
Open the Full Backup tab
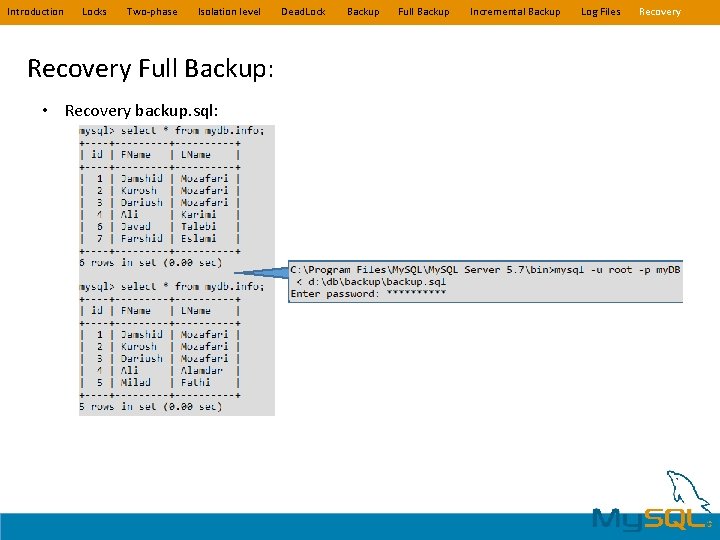tap(423, 12)
